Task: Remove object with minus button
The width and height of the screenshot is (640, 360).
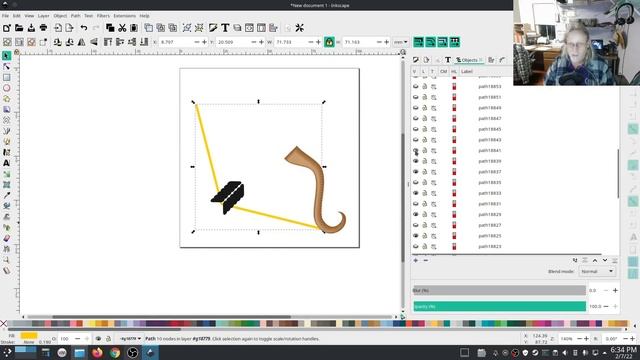Action: pos(425,260)
